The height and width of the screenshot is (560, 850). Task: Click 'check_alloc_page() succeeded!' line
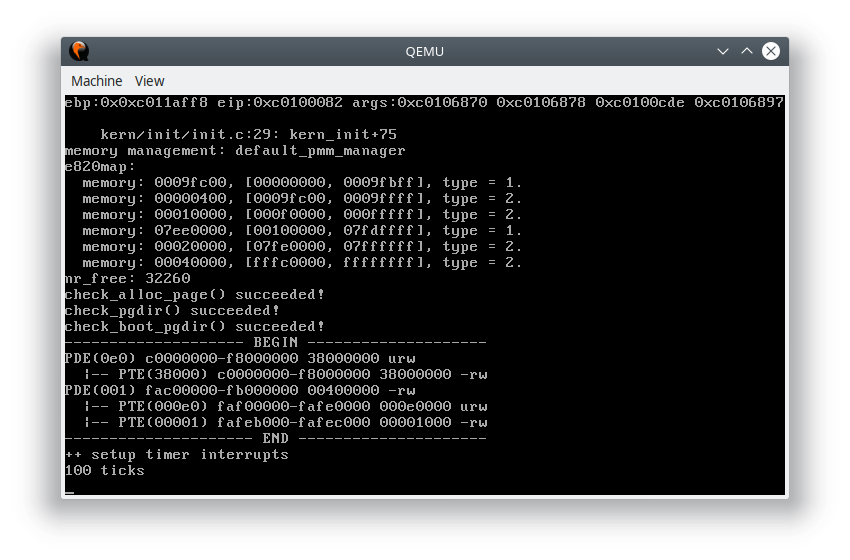point(194,294)
